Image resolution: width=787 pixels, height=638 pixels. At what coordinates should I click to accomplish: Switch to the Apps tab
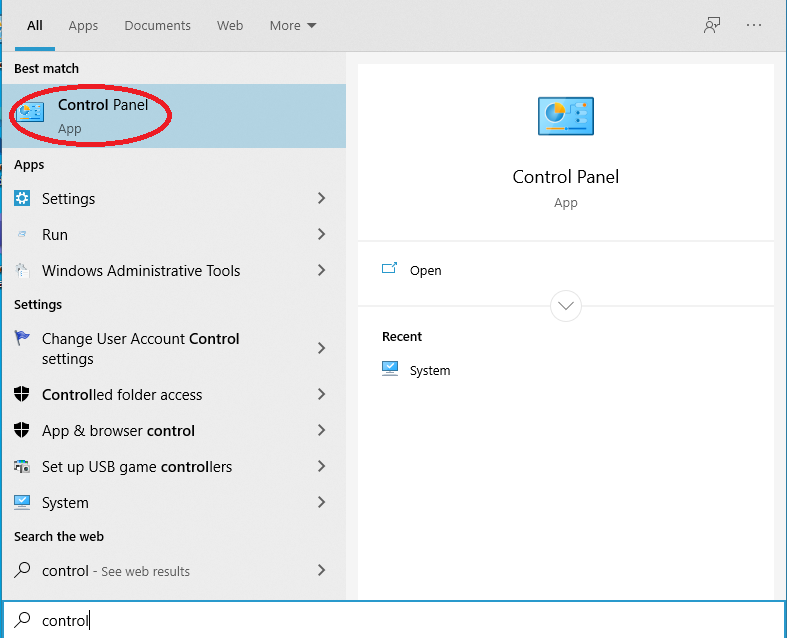[83, 25]
